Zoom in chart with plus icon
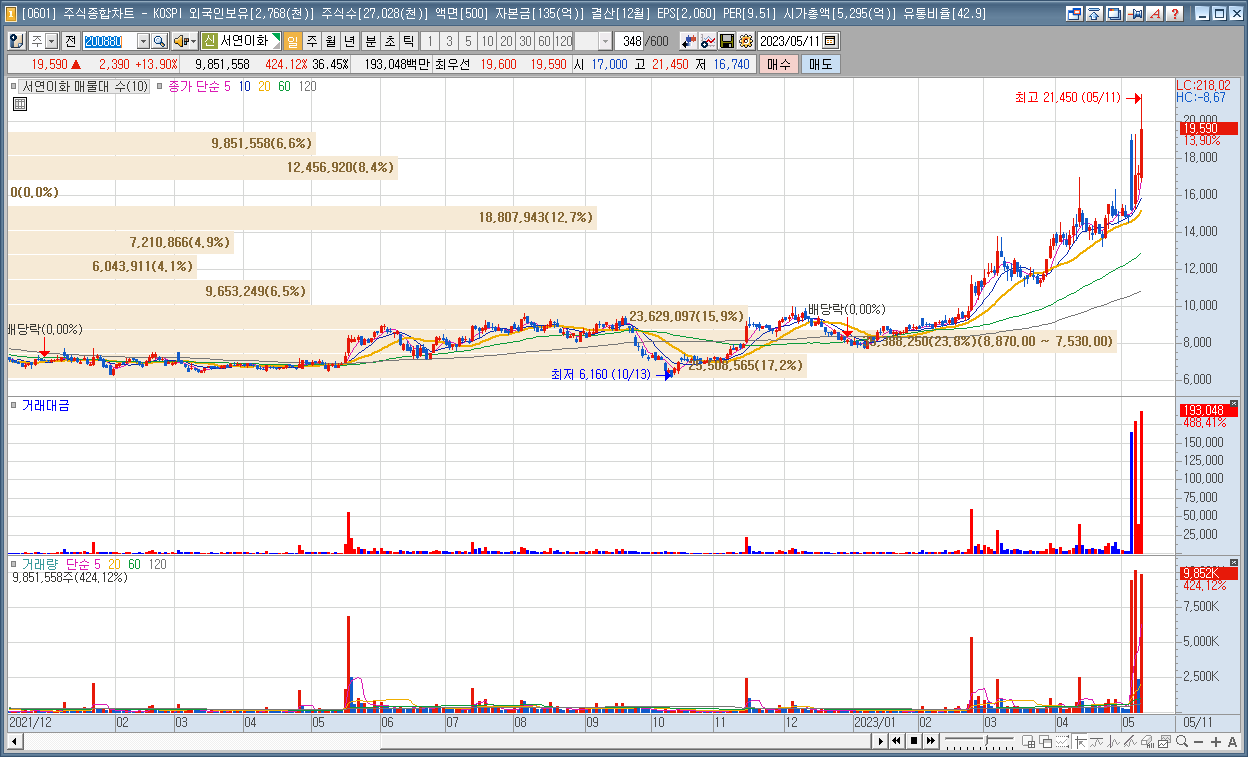 coord(1216,741)
